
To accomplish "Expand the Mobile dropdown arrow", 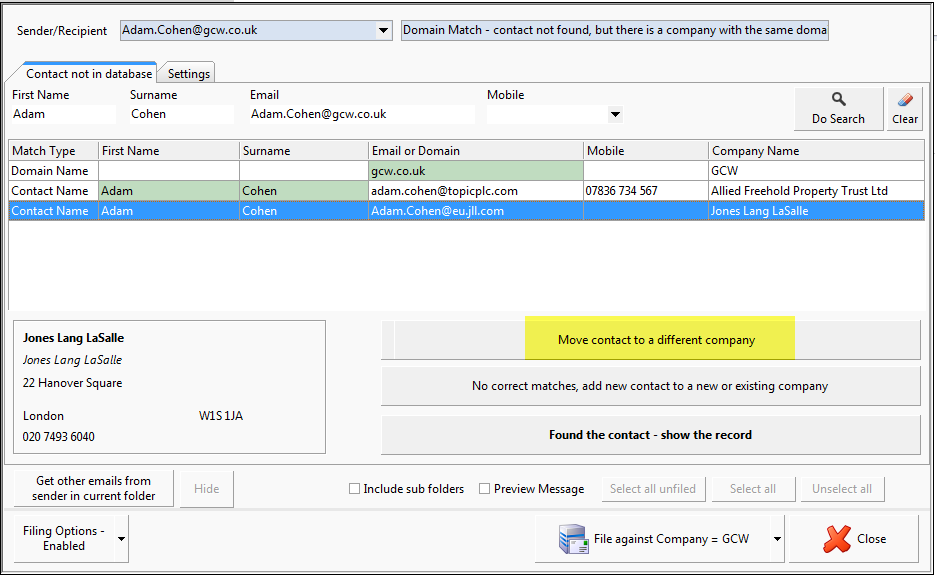I will point(615,114).
